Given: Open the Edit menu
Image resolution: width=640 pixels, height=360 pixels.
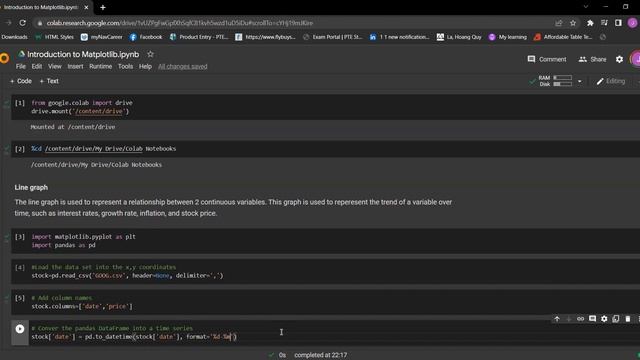Looking at the screenshot, I should (37, 67).
